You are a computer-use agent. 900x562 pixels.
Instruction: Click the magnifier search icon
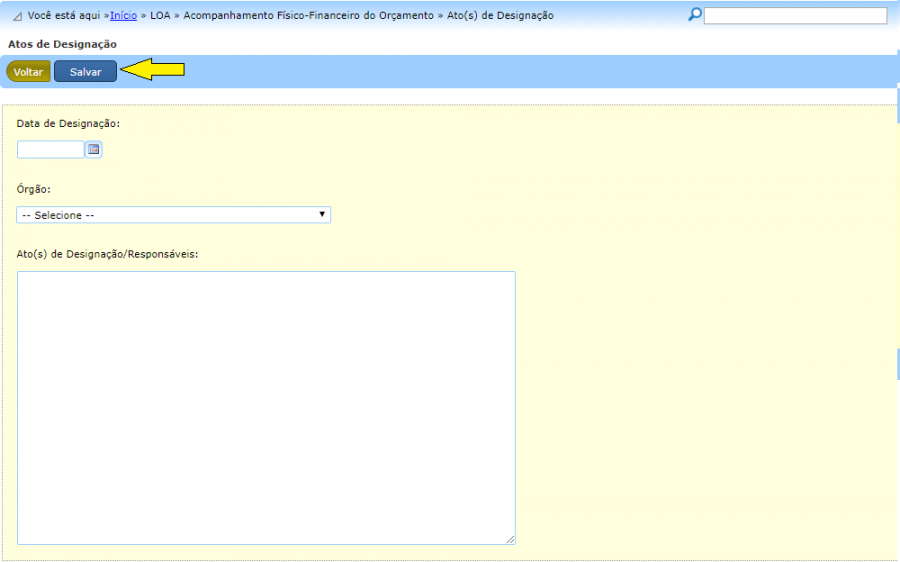pyautogui.click(x=695, y=15)
